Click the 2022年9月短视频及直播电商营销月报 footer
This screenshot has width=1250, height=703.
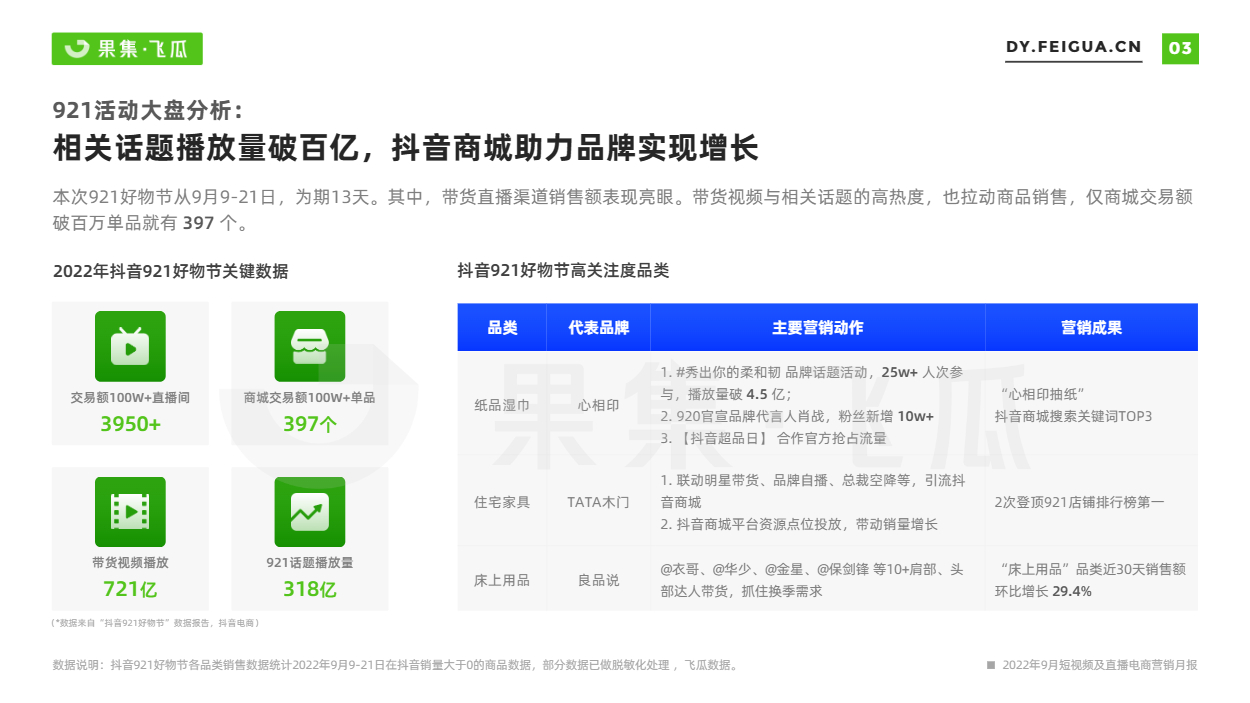(x=1100, y=665)
